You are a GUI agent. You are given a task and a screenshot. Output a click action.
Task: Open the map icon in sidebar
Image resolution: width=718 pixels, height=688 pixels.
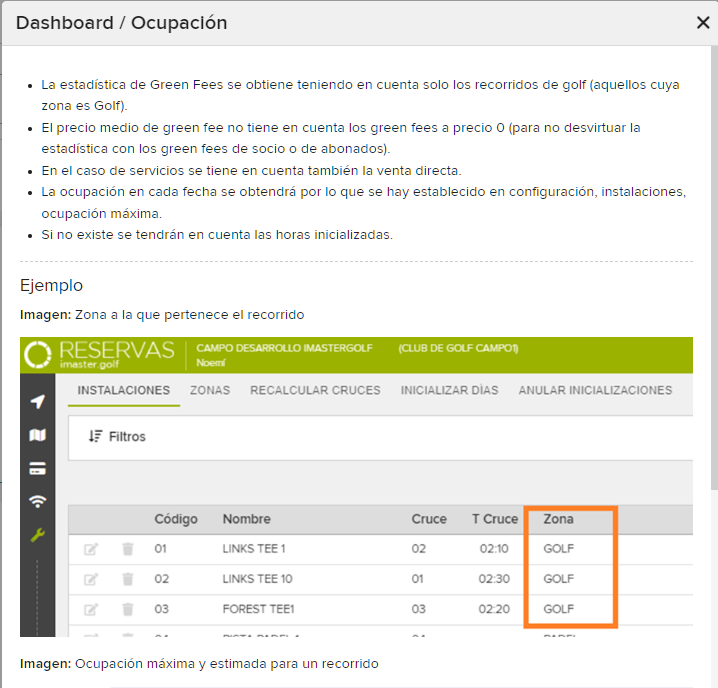click(38, 435)
